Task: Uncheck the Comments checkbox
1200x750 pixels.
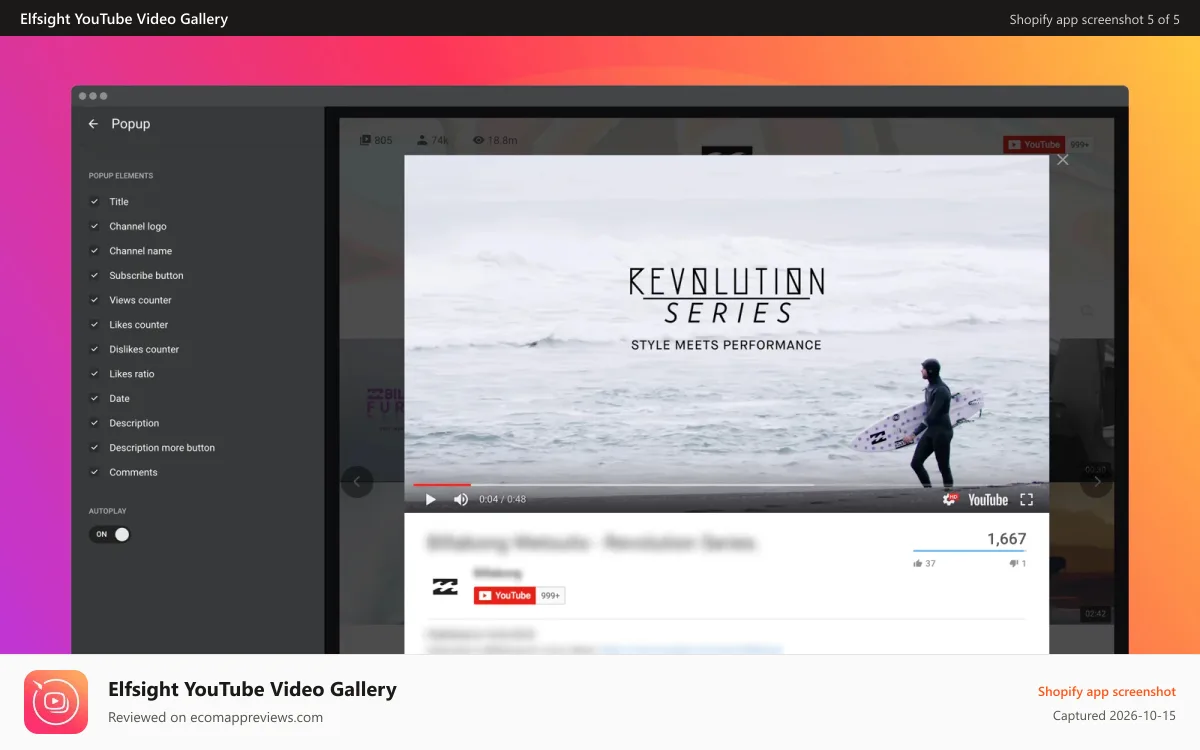Action: (x=95, y=472)
